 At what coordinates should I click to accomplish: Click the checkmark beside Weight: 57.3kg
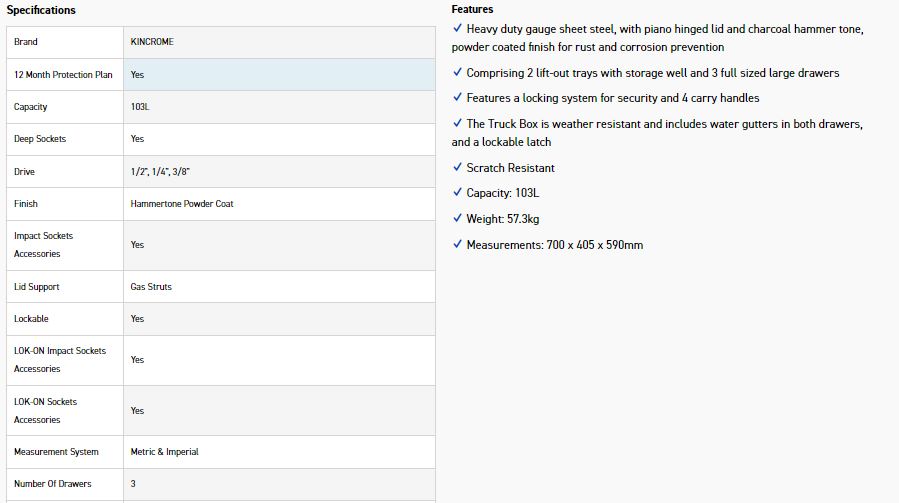tap(457, 219)
